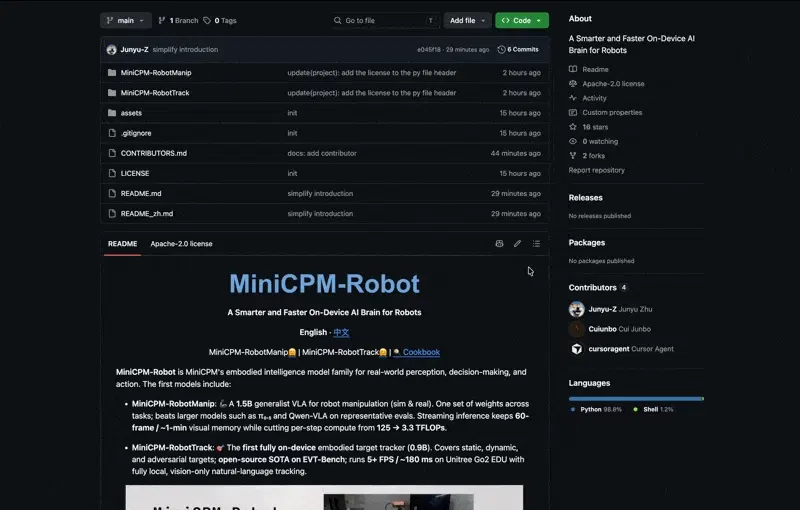Switch to the Apache-2.0 license tab
800x510 pixels.
(x=181, y=244)
